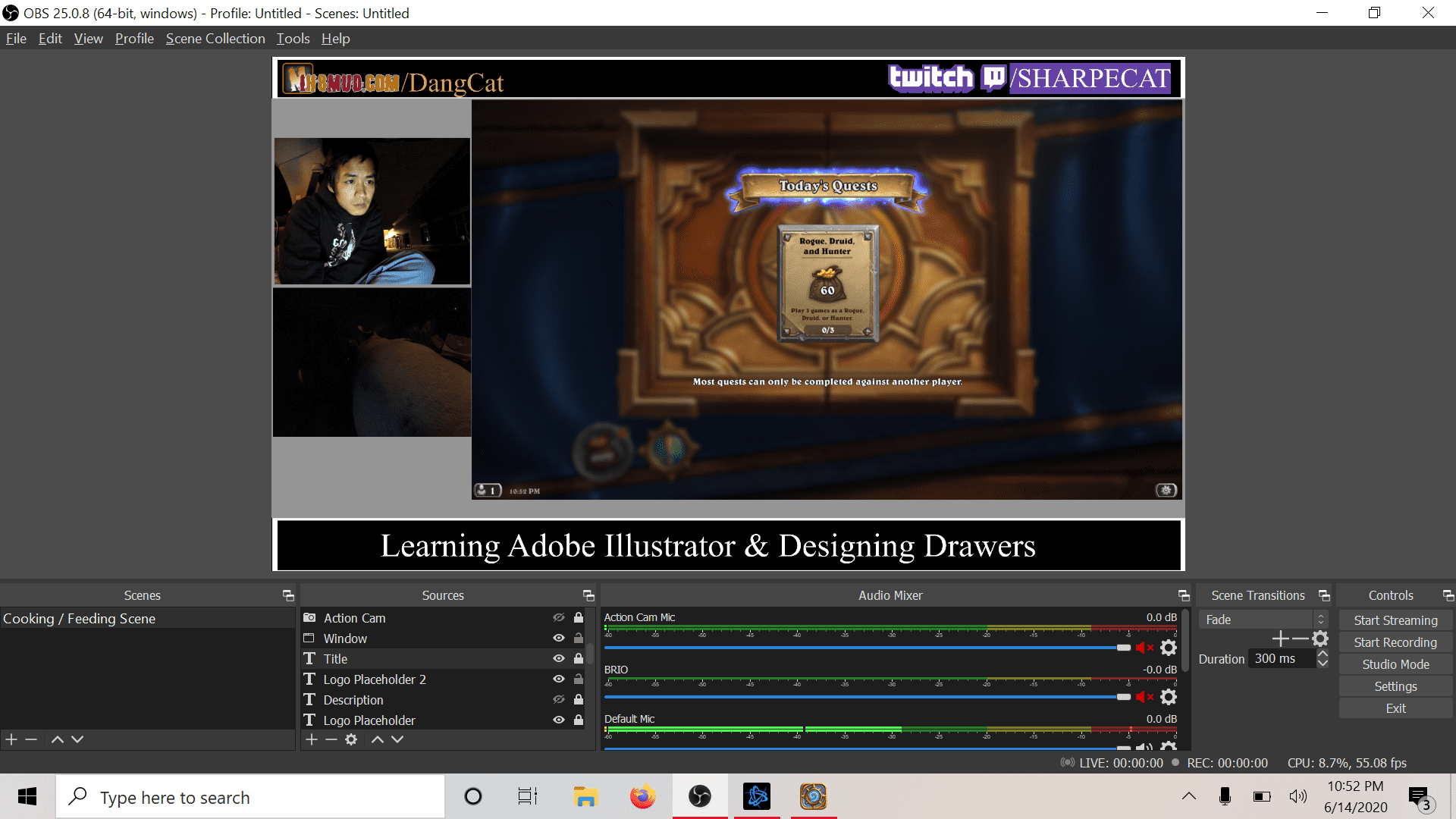The height and width of the screenshot is (819, 1456).
Task: Open the Profile menu
Action: [134, 39]
